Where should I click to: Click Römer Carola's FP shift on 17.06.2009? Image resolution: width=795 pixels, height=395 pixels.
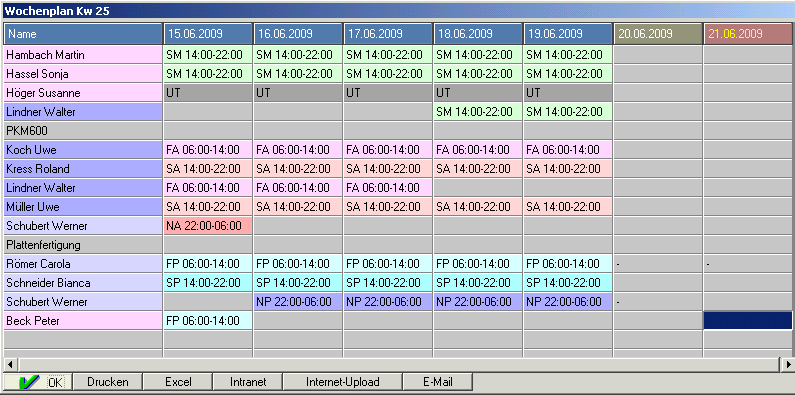[388, 264]
